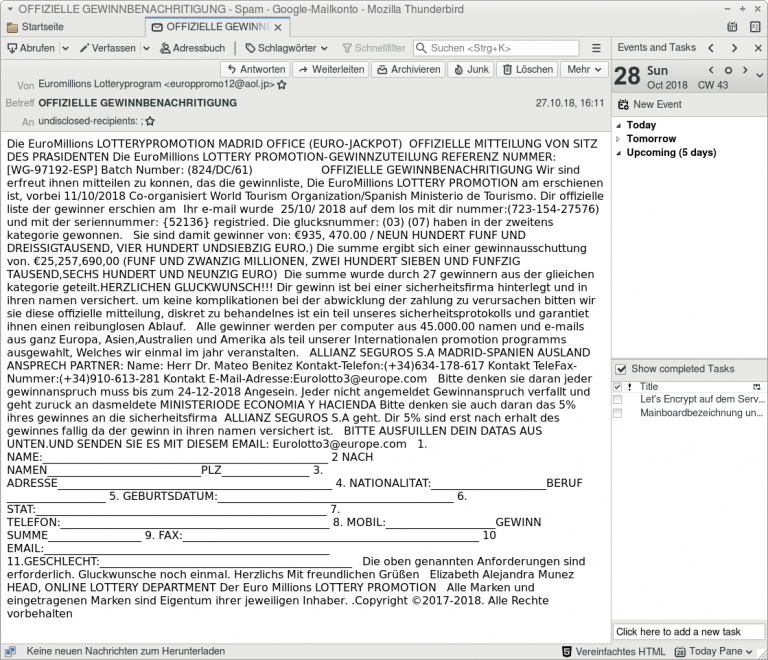
Task: Click the subject OFFIZIELLE GEWINNBENACHRITIGUNG
Action: (137, 103)
